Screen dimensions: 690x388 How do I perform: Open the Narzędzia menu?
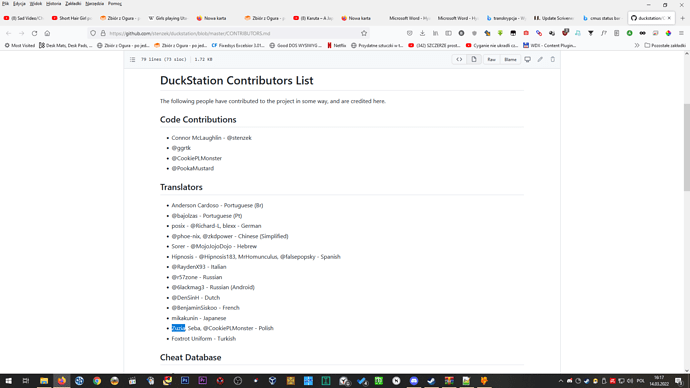pyautogui.click(x=95, y=4)
